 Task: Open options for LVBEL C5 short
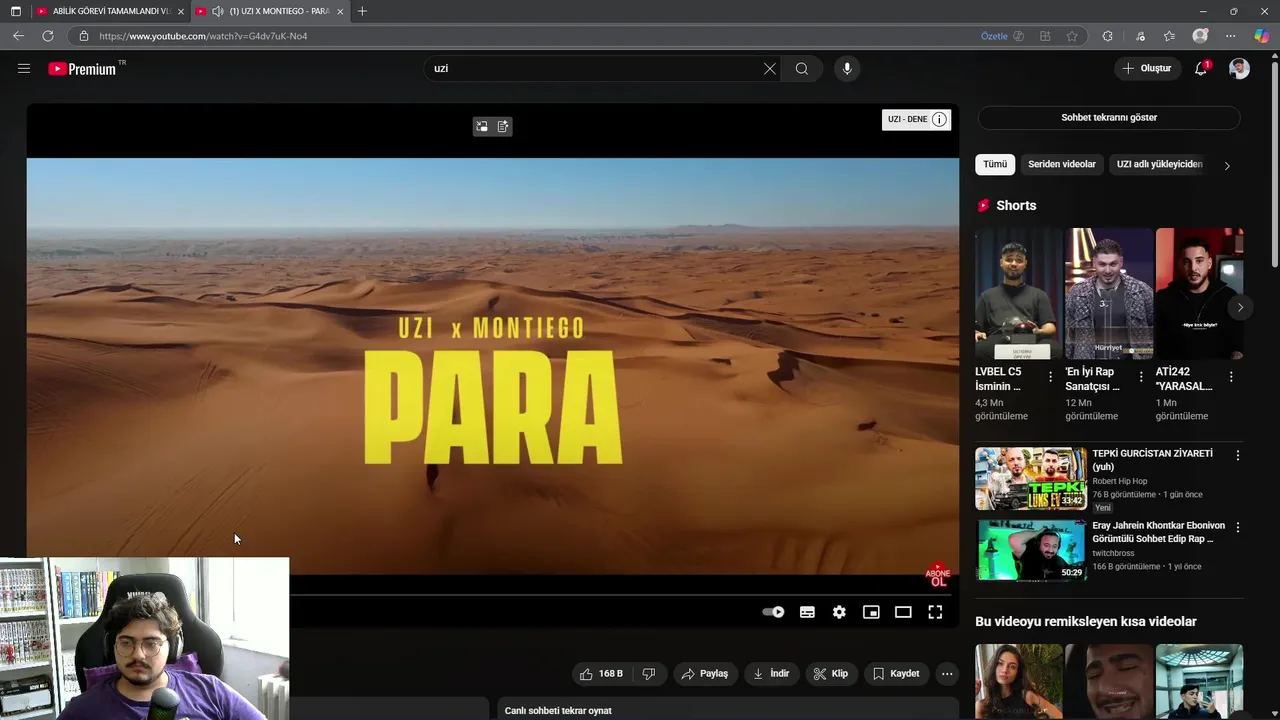pos(1050,377)
